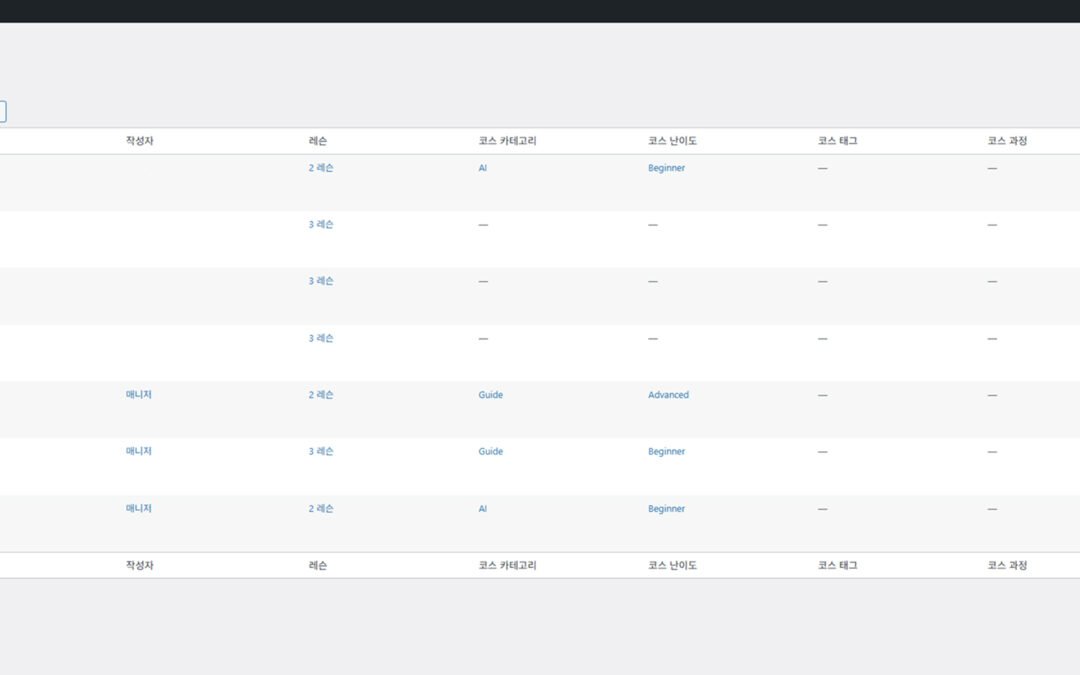Click 코스 과정 label in table footer
1080x675 pixels.
click(1007, 565)
